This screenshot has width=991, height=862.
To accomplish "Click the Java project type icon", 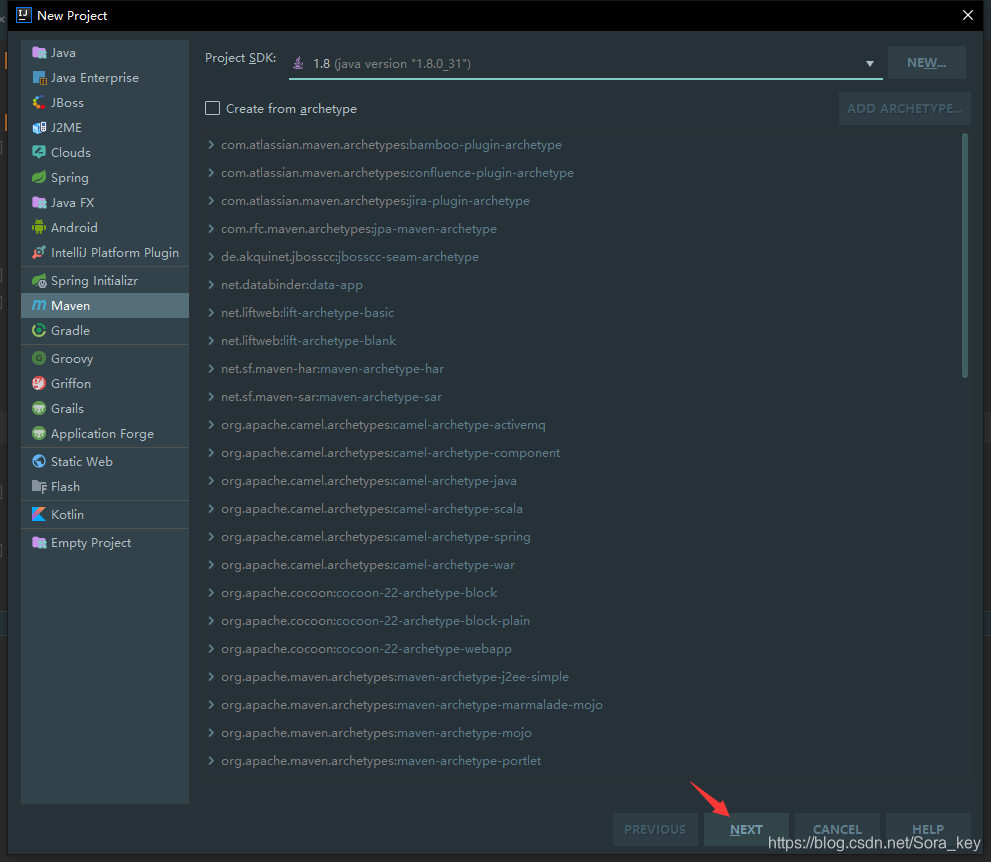I will click(x=39, y=52).
